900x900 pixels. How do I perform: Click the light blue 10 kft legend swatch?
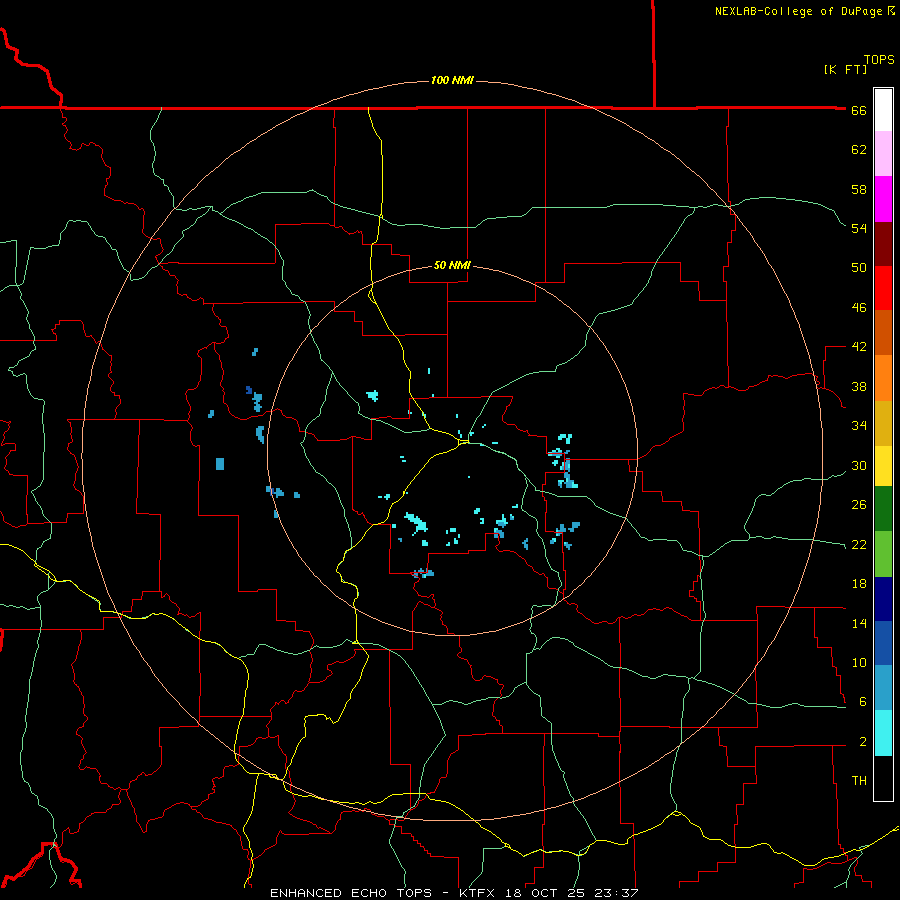click(x=883, y=688)
